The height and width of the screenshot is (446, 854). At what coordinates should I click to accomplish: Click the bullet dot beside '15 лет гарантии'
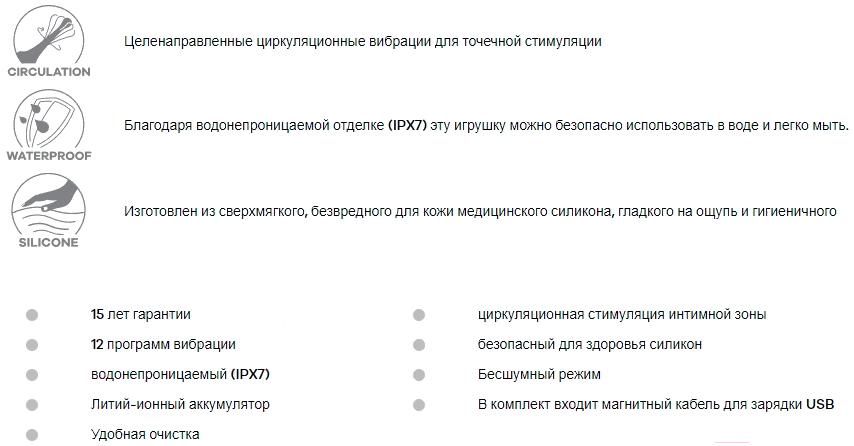click(32, 315)
